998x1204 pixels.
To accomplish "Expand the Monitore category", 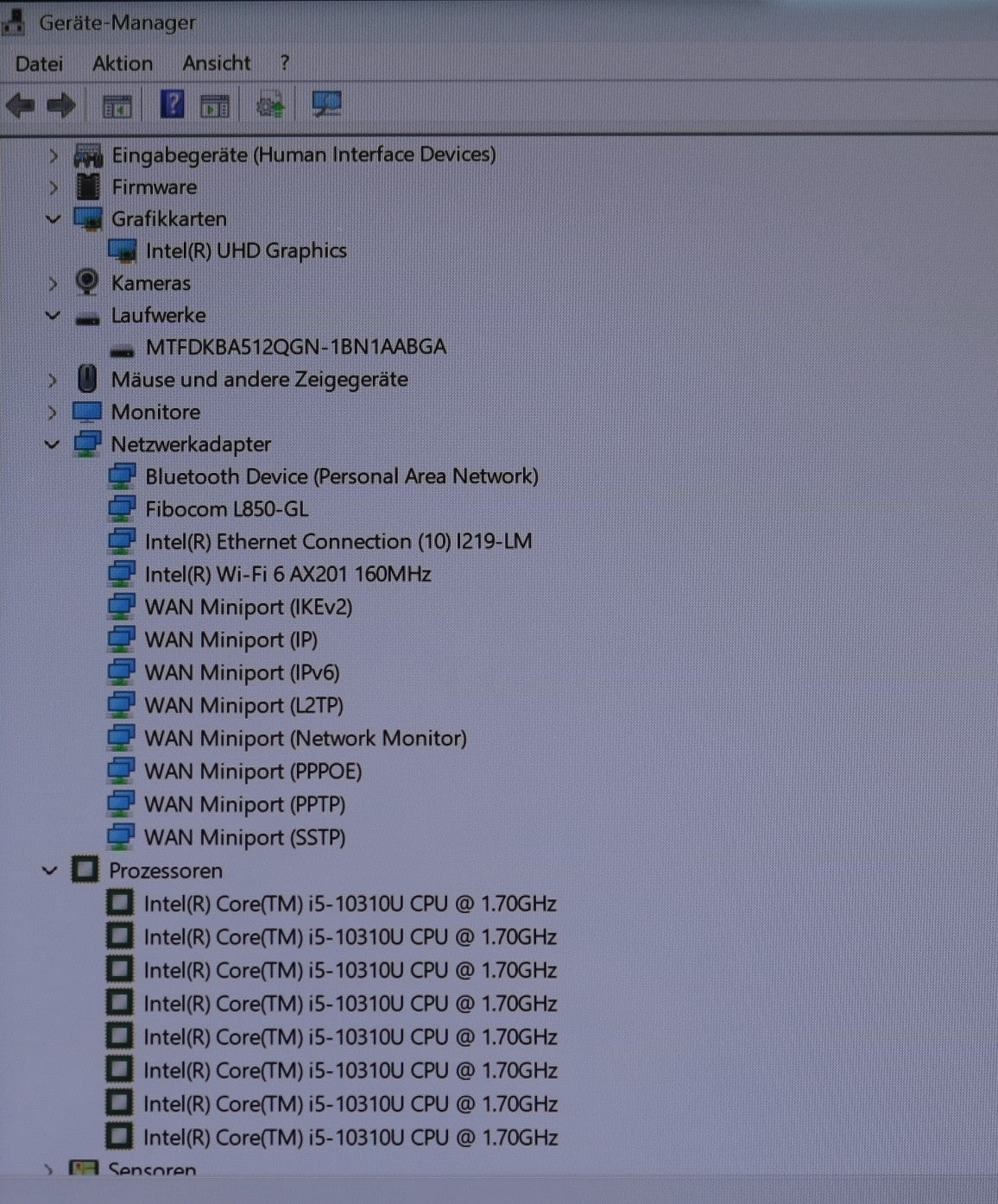I will click(x=53, y=413).
